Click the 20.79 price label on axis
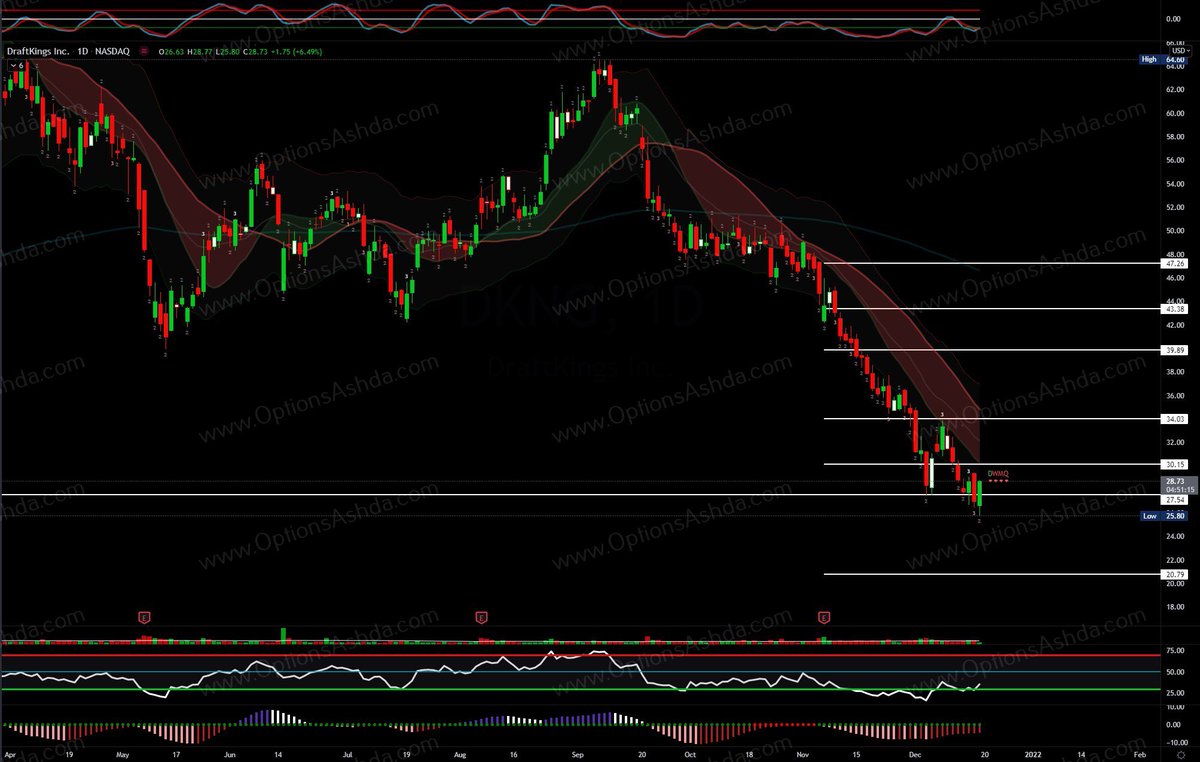This screenshot has height=762, width=1200. pyautogui.click(x=1175, y=574)
